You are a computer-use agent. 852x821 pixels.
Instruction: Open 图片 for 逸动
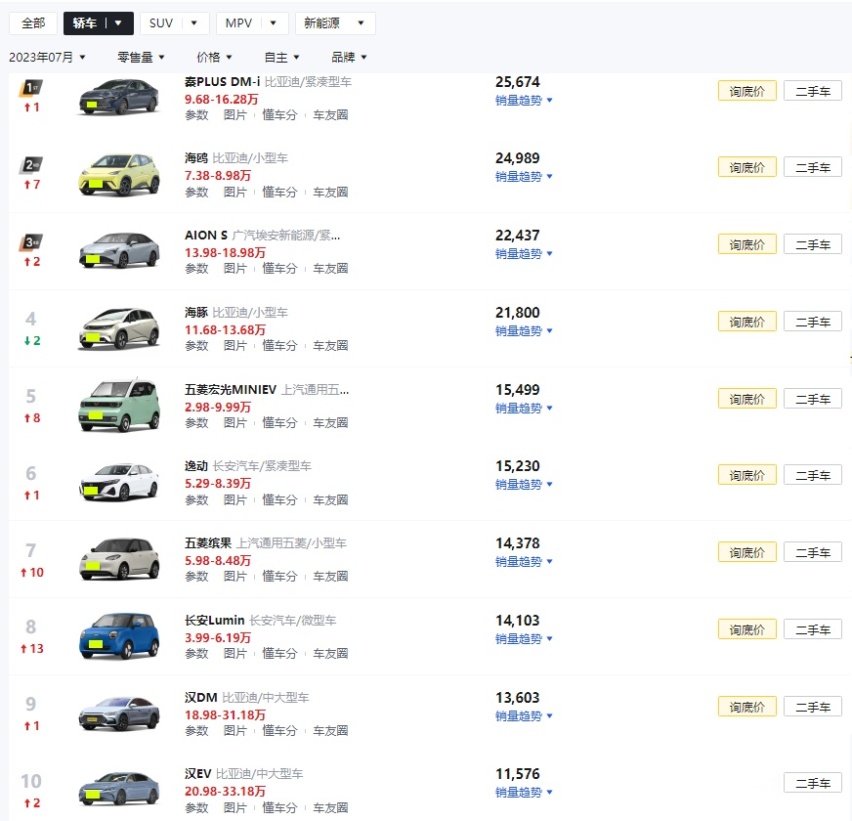235,500
